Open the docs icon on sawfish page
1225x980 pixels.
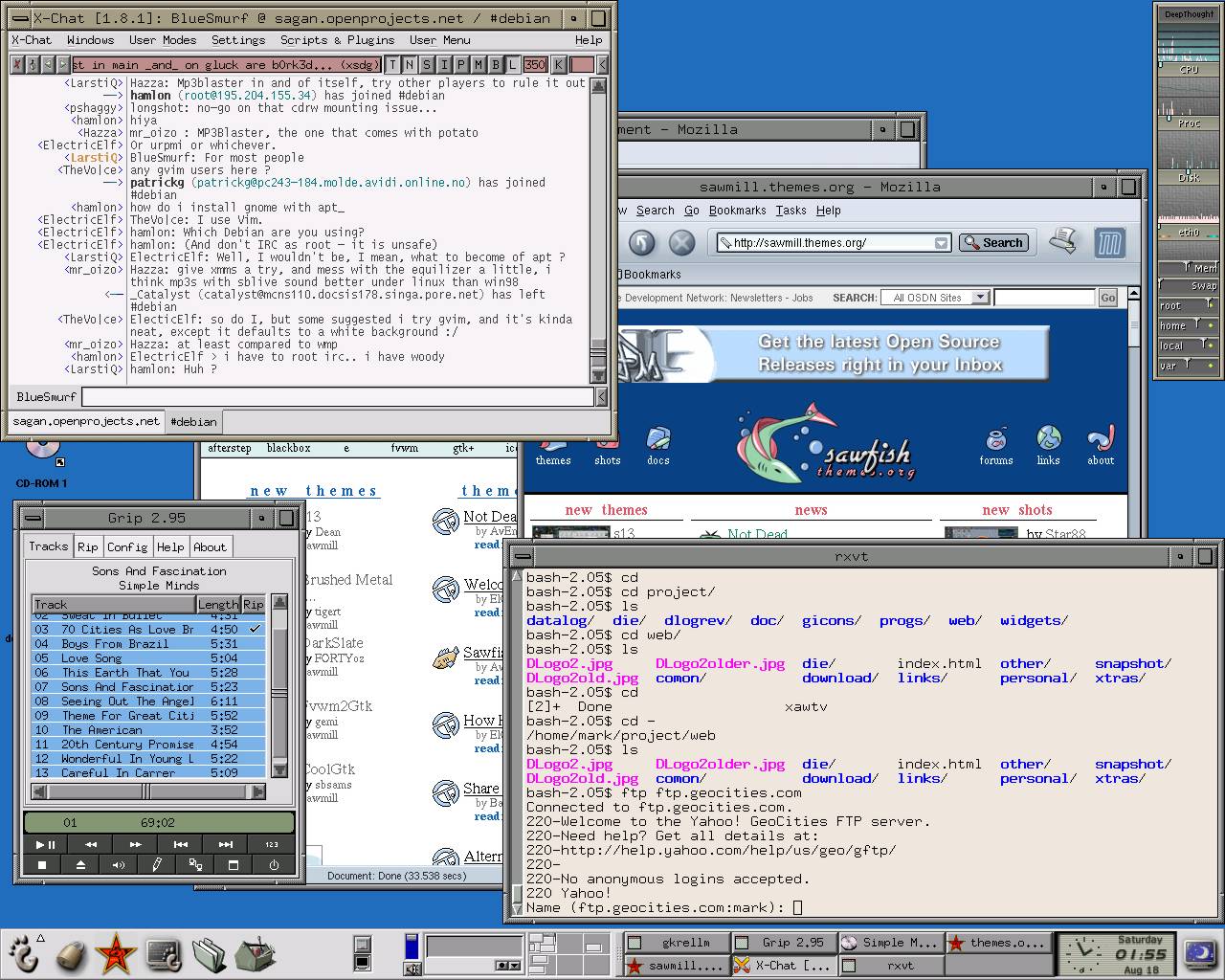pyautogui.click(x=658, y=447)
